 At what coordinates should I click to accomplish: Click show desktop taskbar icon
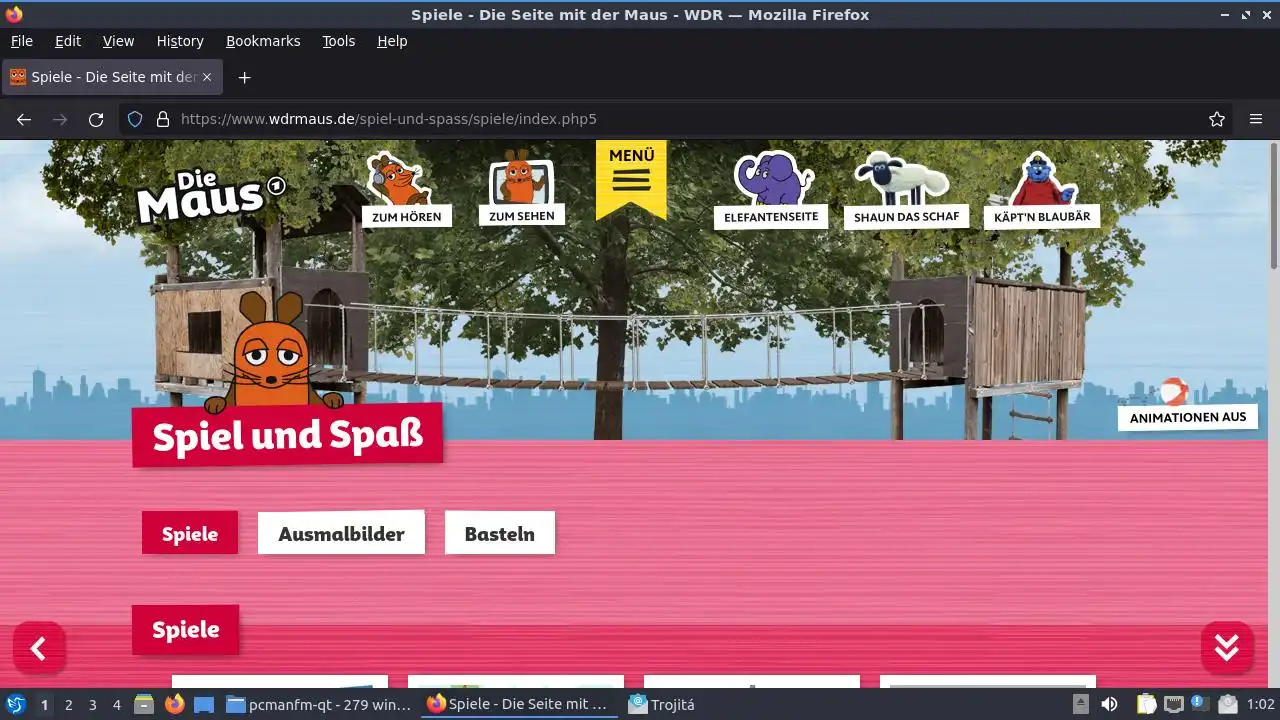(x=204, y=704)
